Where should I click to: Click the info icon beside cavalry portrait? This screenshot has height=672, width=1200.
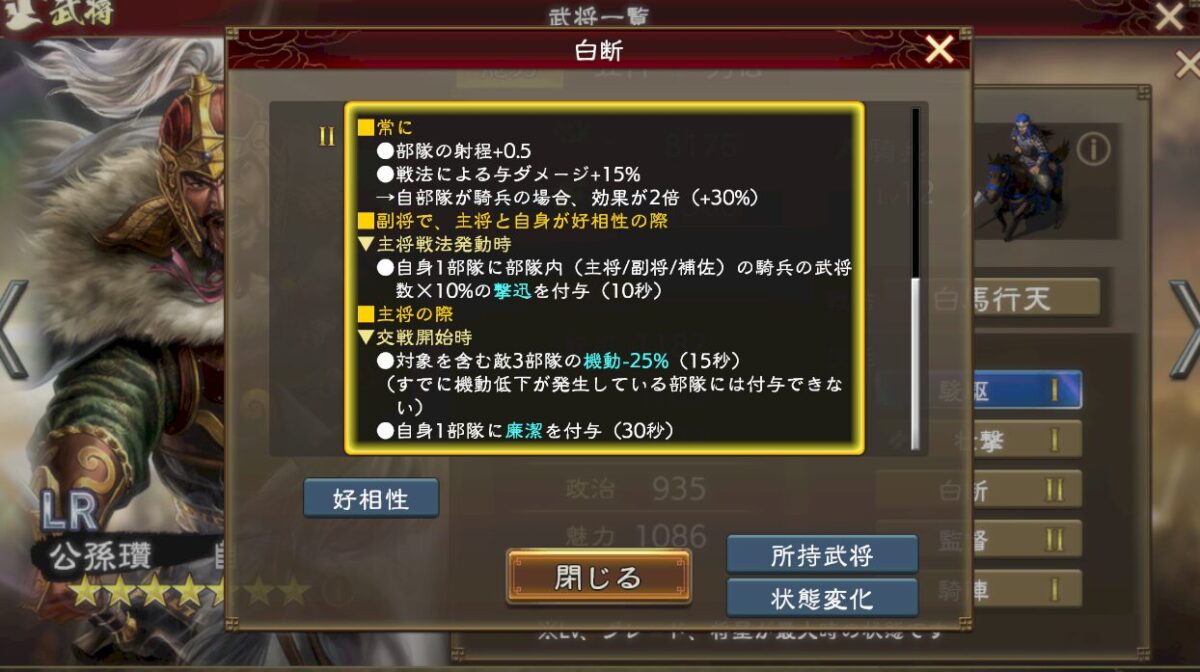[1093, 150]
